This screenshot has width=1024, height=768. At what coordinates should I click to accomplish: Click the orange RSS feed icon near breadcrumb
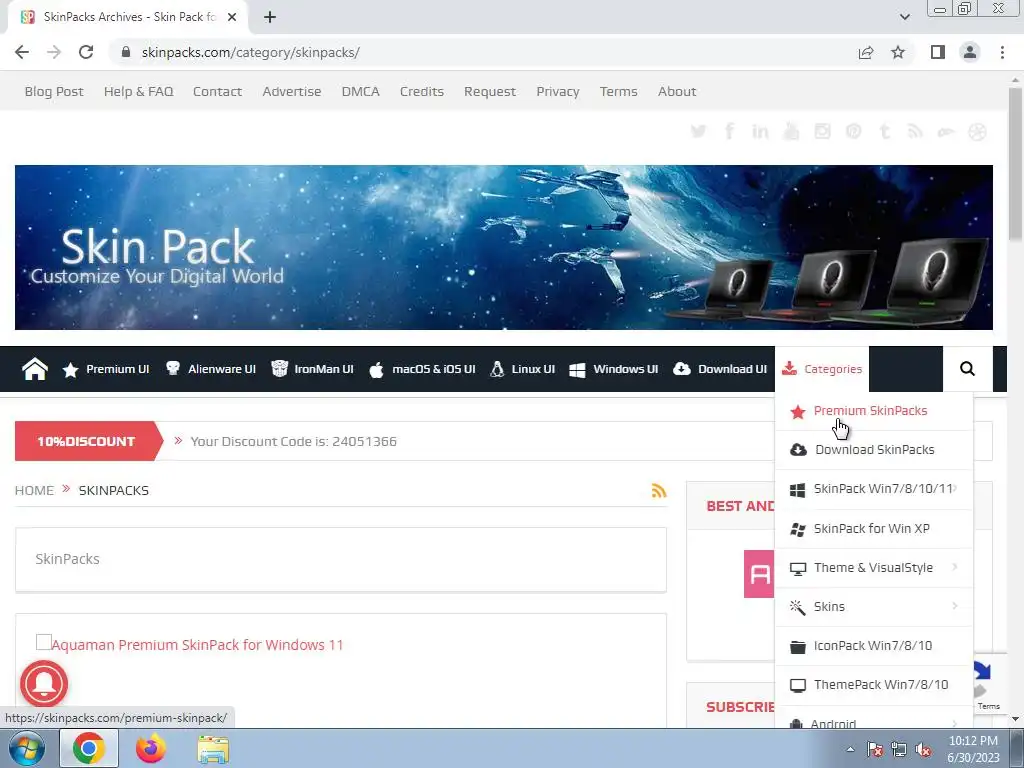(x=659, y=490)
